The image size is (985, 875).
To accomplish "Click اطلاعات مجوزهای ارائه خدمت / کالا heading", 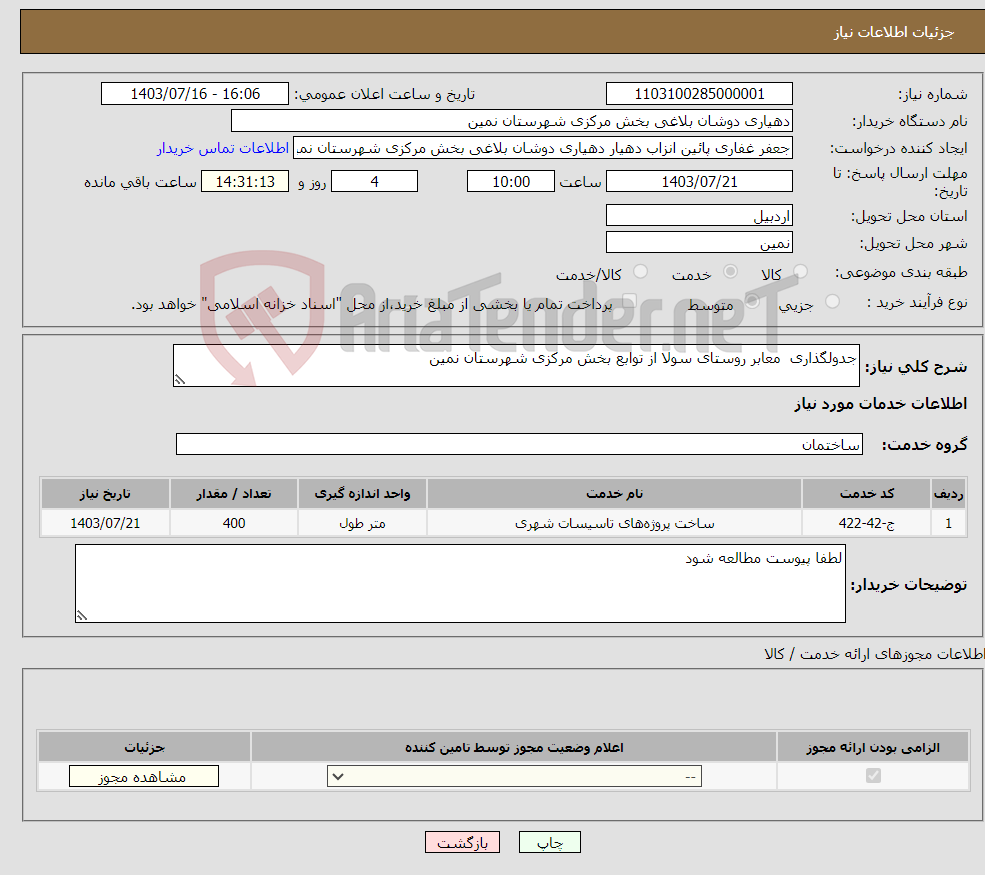I will coord(874,654).
